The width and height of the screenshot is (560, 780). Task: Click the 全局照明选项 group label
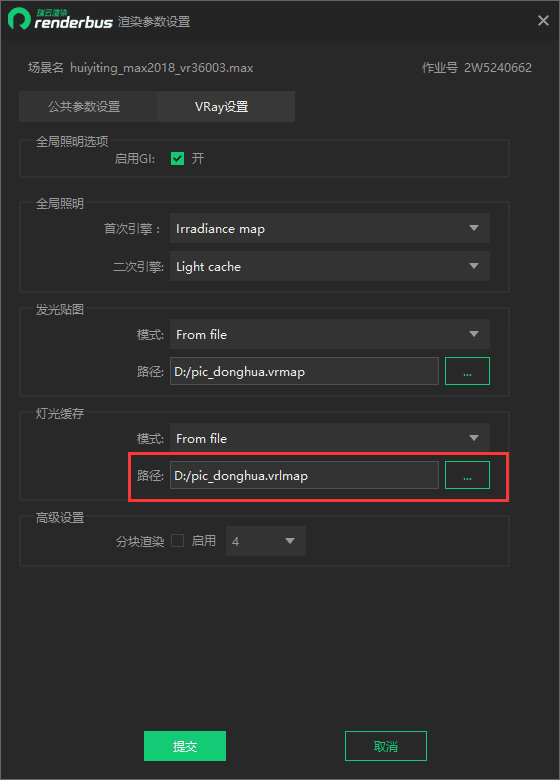coord(72,141)
